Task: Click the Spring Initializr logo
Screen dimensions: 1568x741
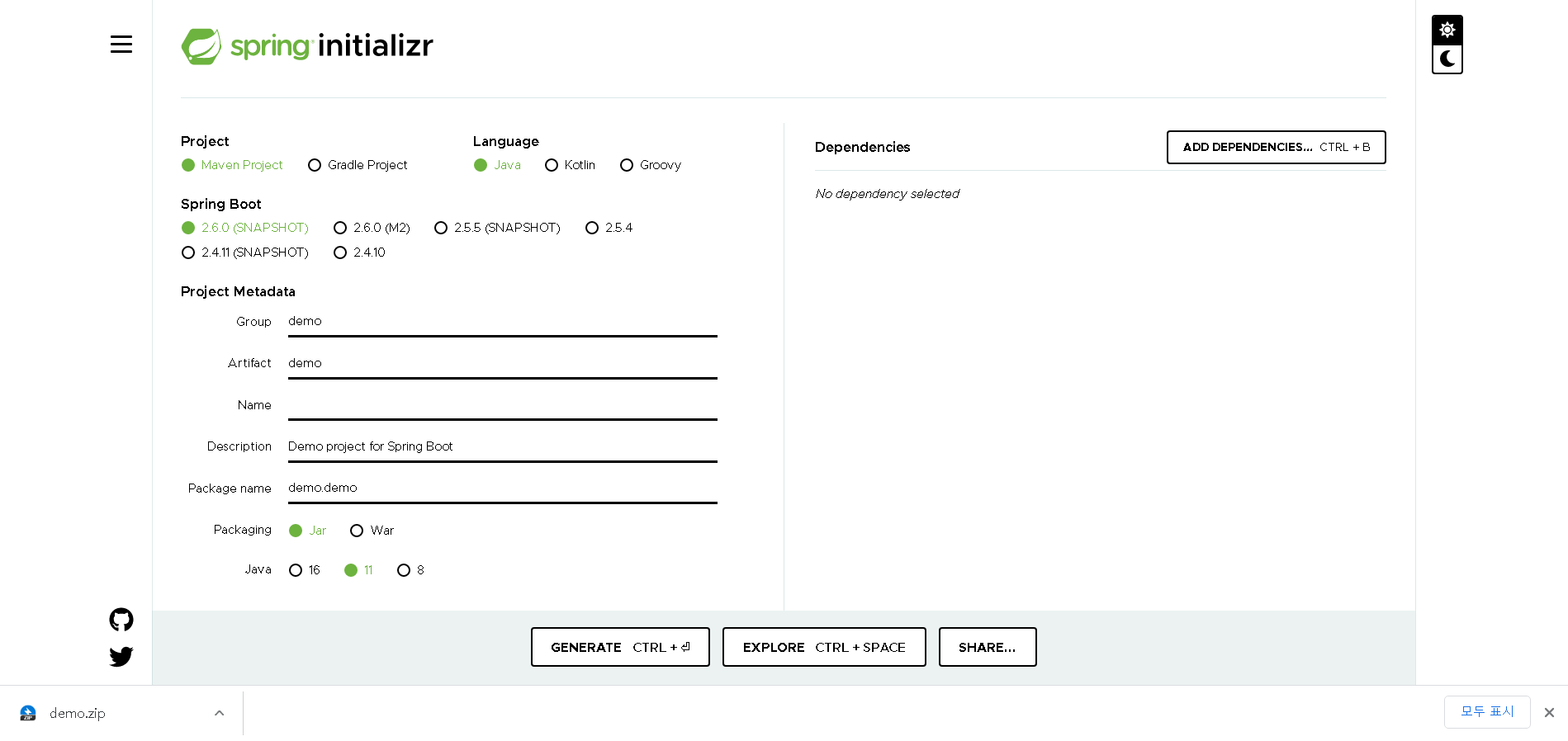Action: point(307,46)
